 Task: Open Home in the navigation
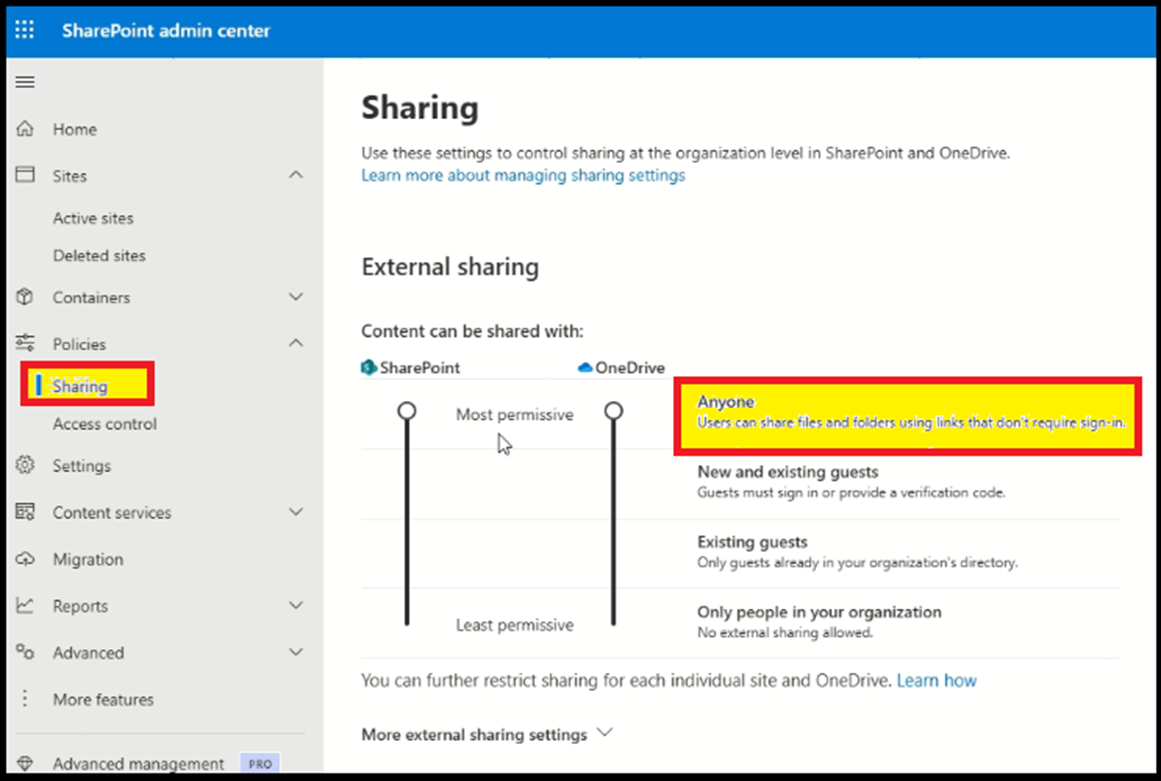click(x=75, y=130)
